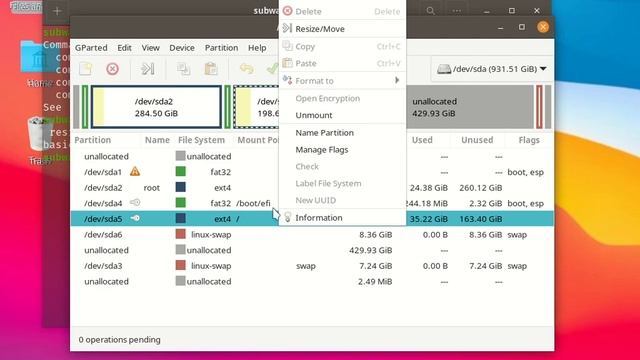The image size is (640, 360).
Task: Click the New partition toolbar icon
Action: [86, 69]
